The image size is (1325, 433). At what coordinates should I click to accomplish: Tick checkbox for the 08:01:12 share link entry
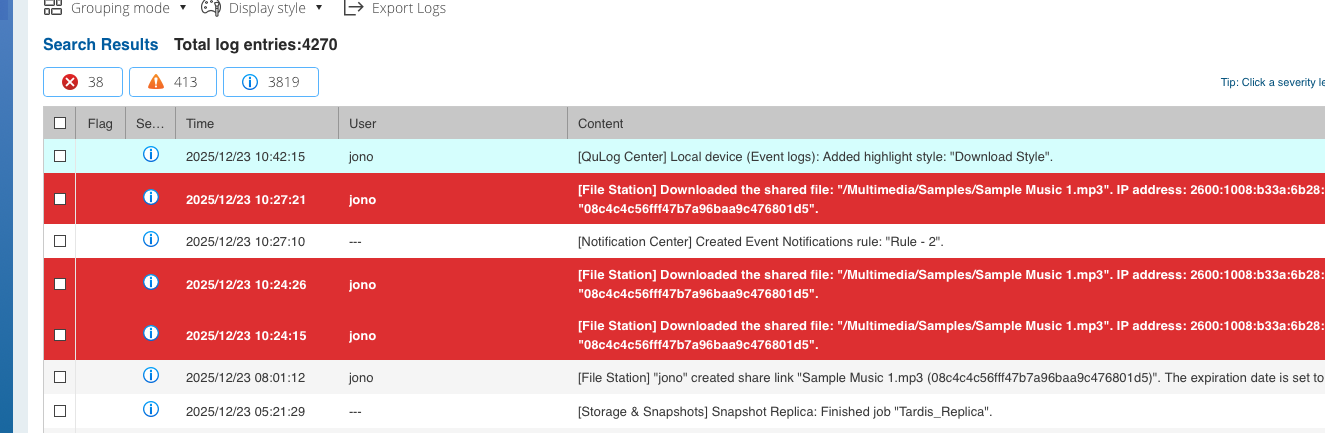click(60, 377)
